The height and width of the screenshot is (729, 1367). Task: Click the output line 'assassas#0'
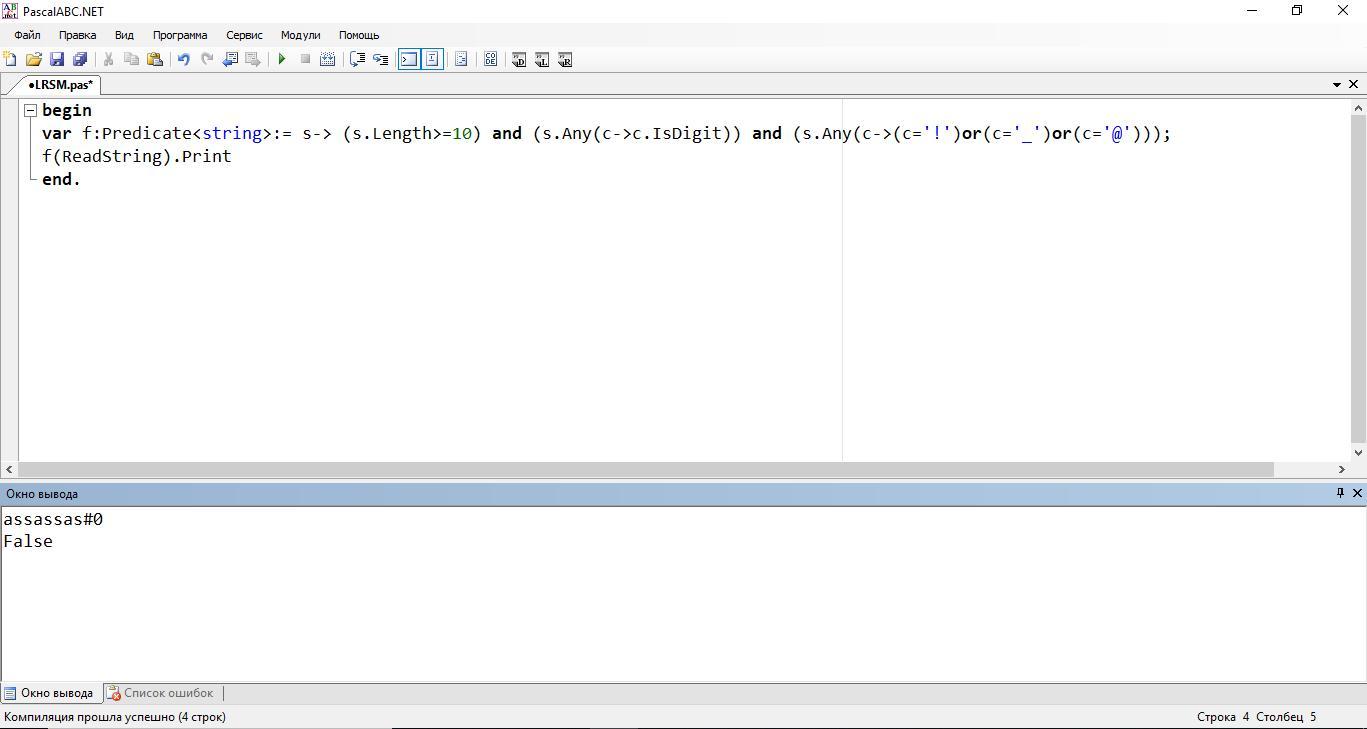point(53,520)
